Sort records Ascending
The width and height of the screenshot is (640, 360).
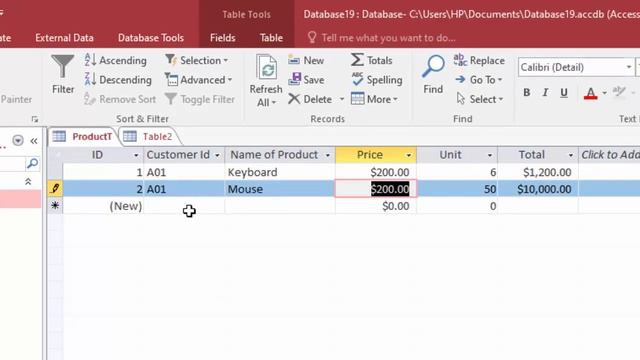click(x=116, y=60)
